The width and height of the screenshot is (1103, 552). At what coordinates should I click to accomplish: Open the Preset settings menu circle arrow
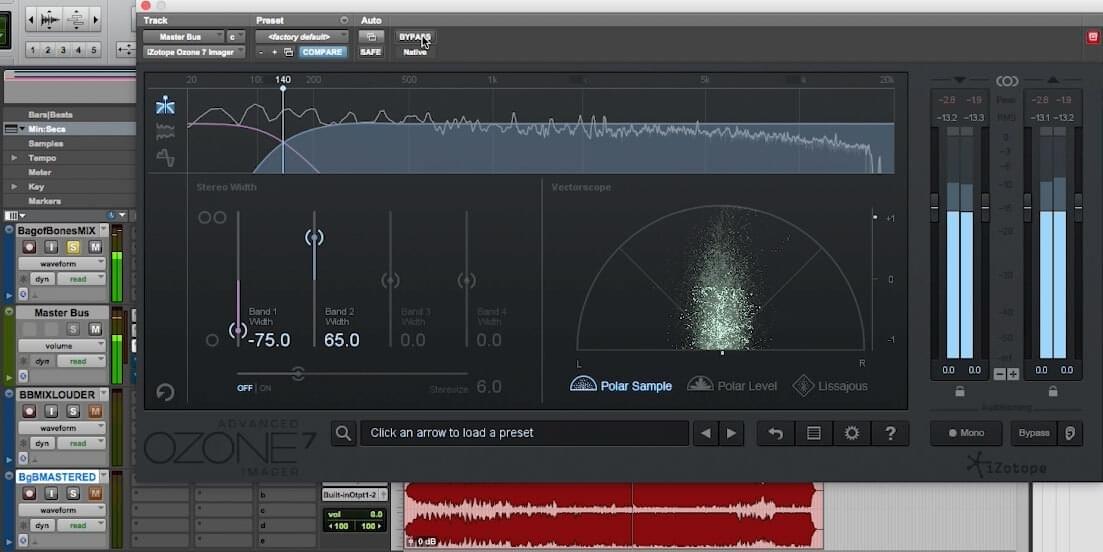(x=344, y=20)
